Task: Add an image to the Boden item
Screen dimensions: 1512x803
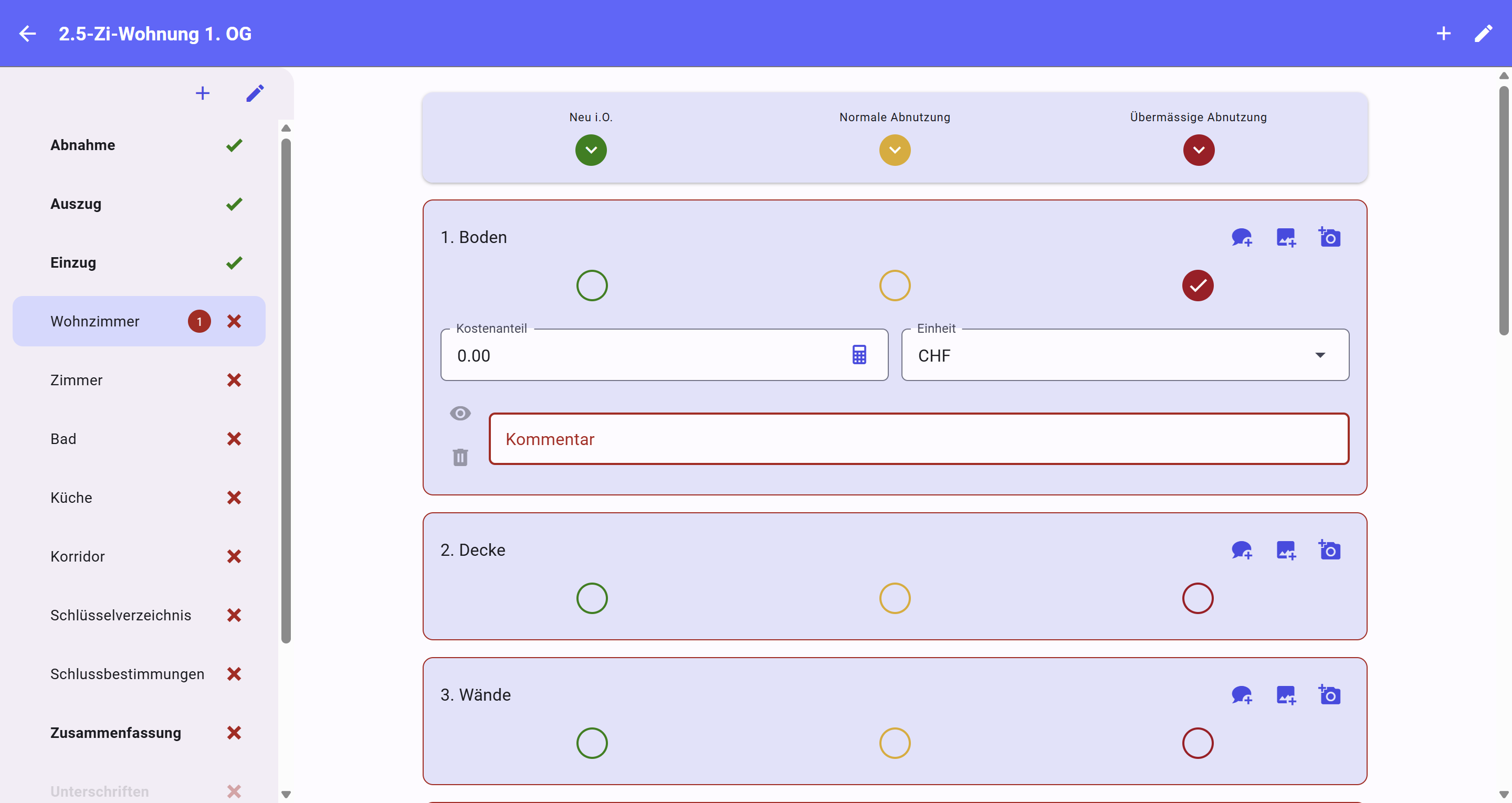Action: [x=1286, y=237]
